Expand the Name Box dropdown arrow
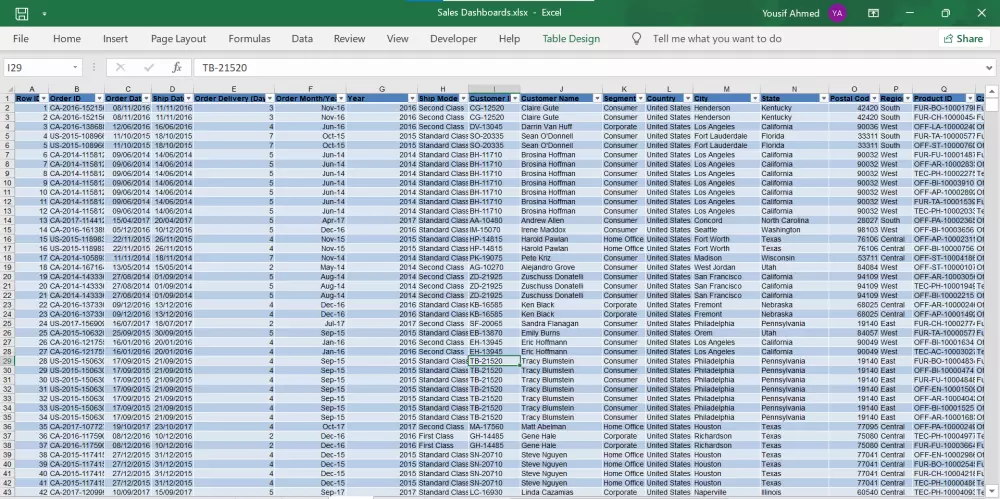This screenshot has height=499, width=1000. tap(76, 67)
